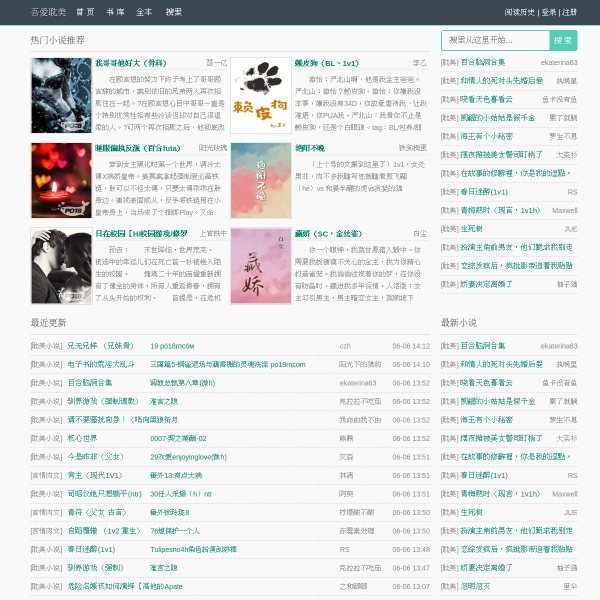Open the pink 藏娇 cover thumbnail

tap(261, 266)
